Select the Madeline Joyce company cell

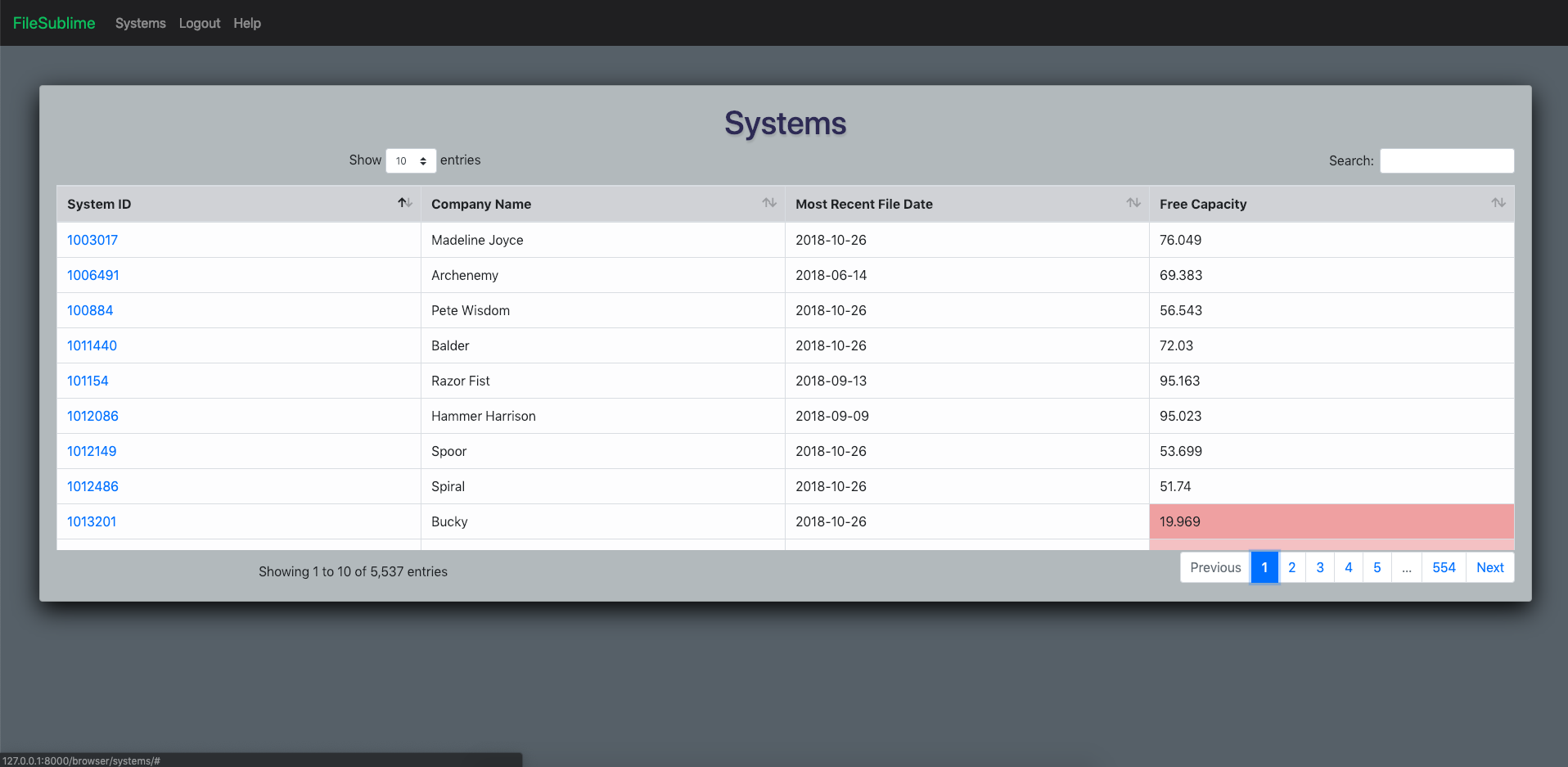603,240
